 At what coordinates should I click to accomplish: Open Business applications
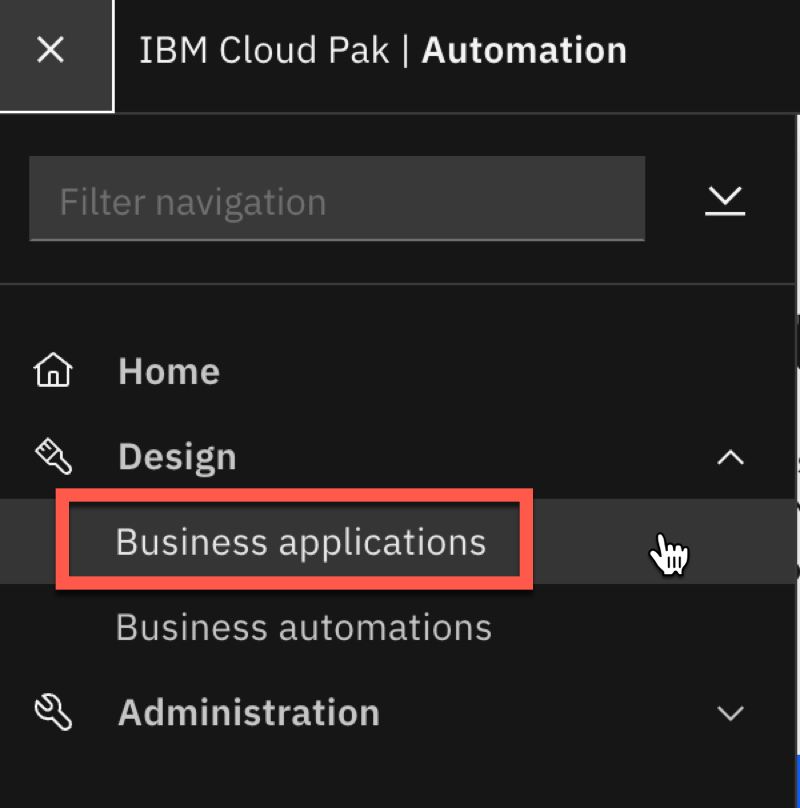[x=301, y=542]
